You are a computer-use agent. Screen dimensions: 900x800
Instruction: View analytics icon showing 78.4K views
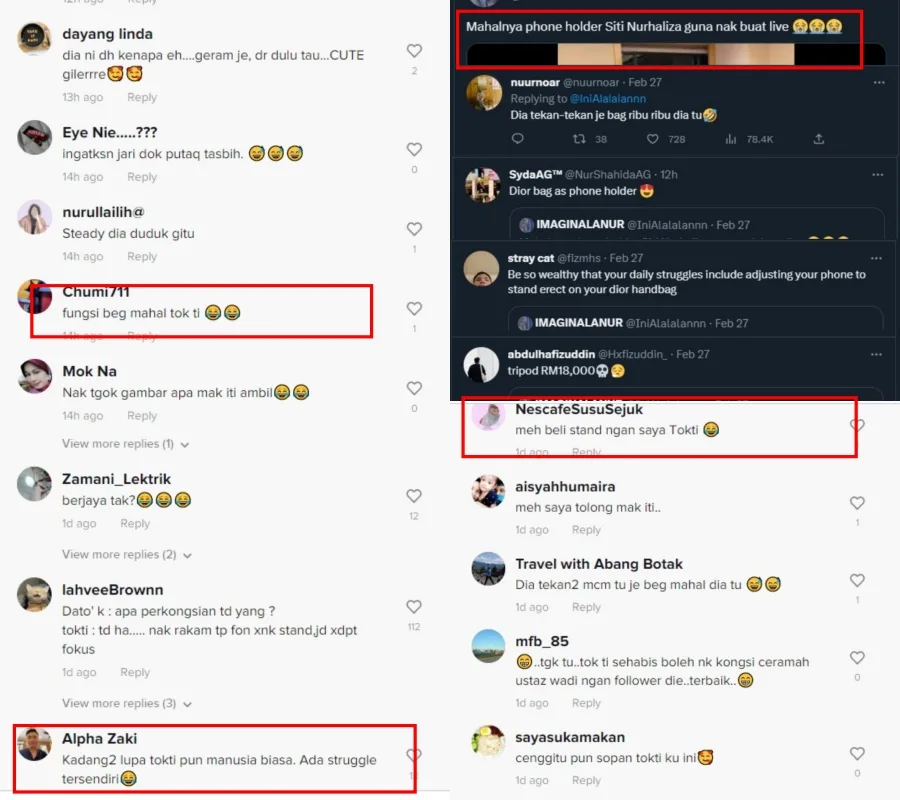pos(730,139)
